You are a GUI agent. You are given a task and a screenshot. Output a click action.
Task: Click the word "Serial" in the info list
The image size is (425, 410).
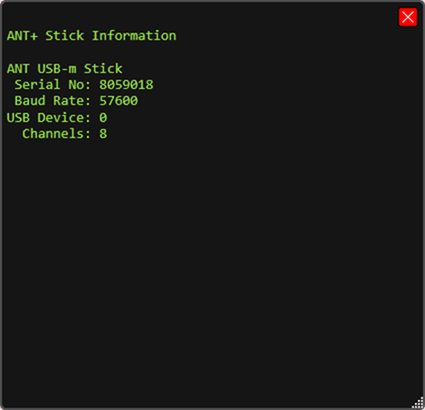click(37, 85)
